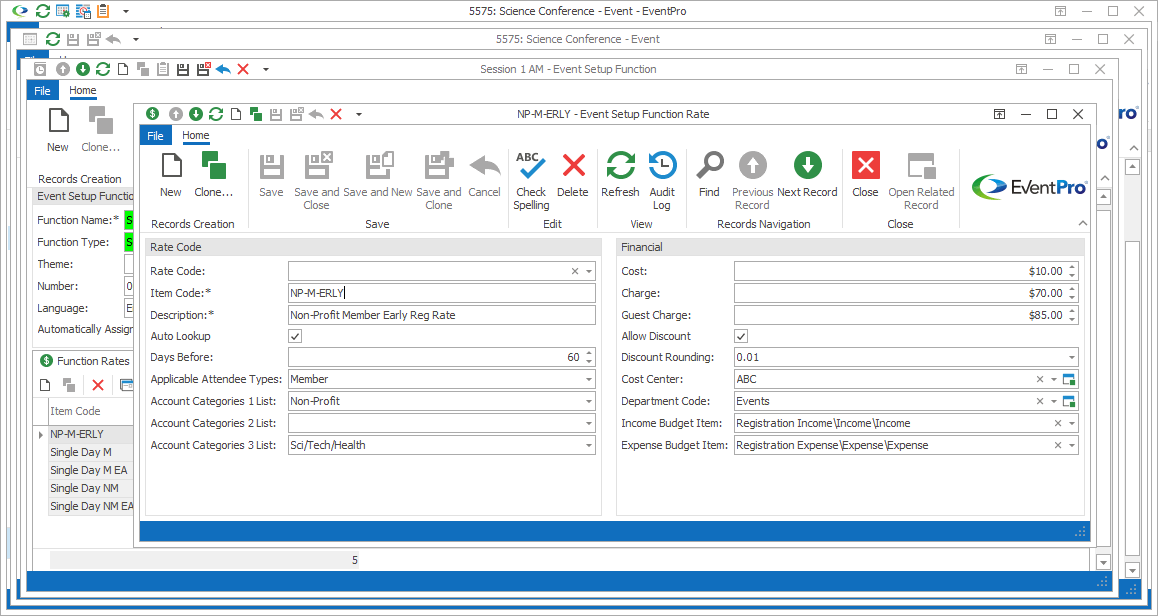Image resolution: width=1158 pixels, height=616 pixels.
Task: Open Department Code lookup window icon
Action: (1069, 401)
